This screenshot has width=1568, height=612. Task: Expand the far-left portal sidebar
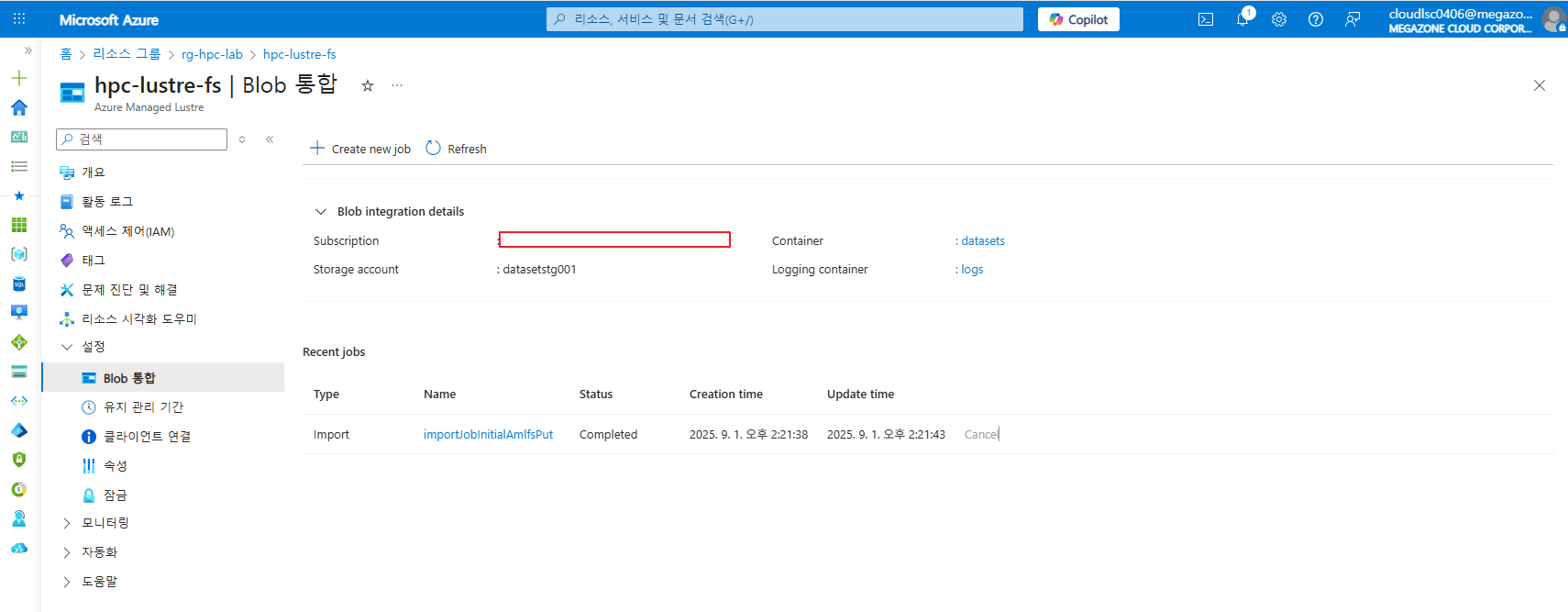click(x=28, y=50)
